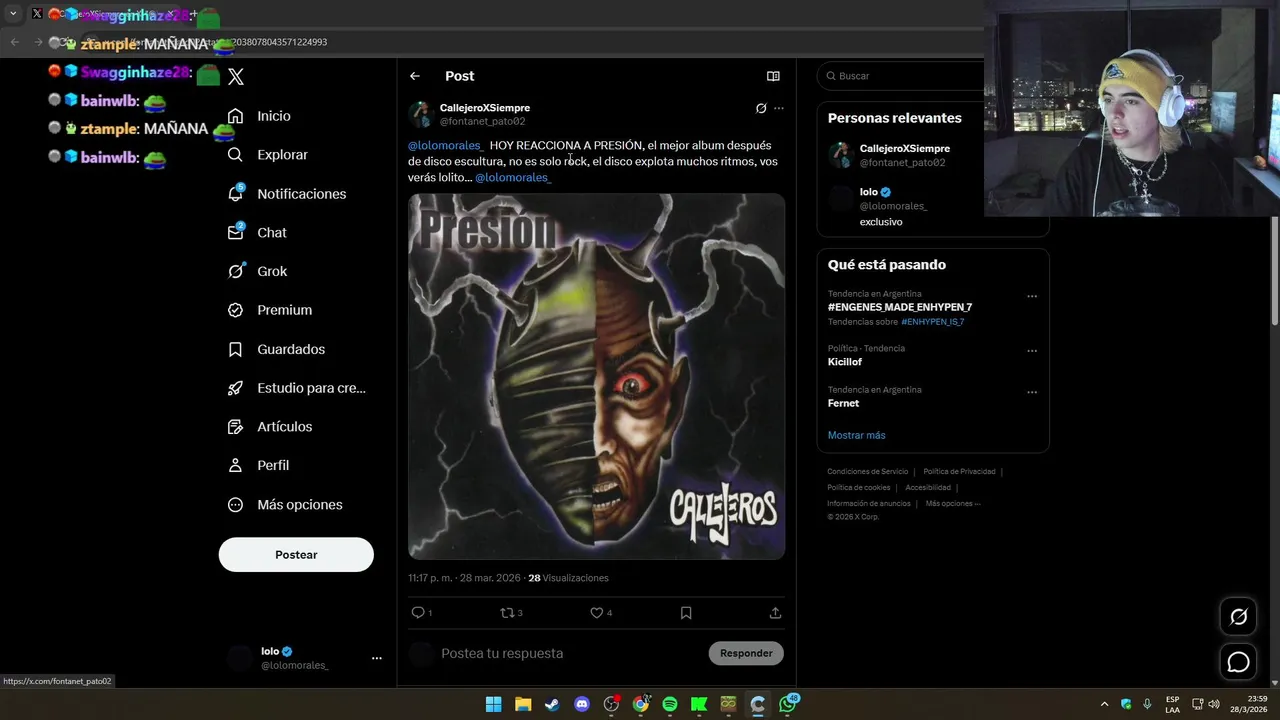This screenshot has width=1280, height=720.
Task: Click the first @lolomorales_ mention in the post
Action: tap(445, 146)
